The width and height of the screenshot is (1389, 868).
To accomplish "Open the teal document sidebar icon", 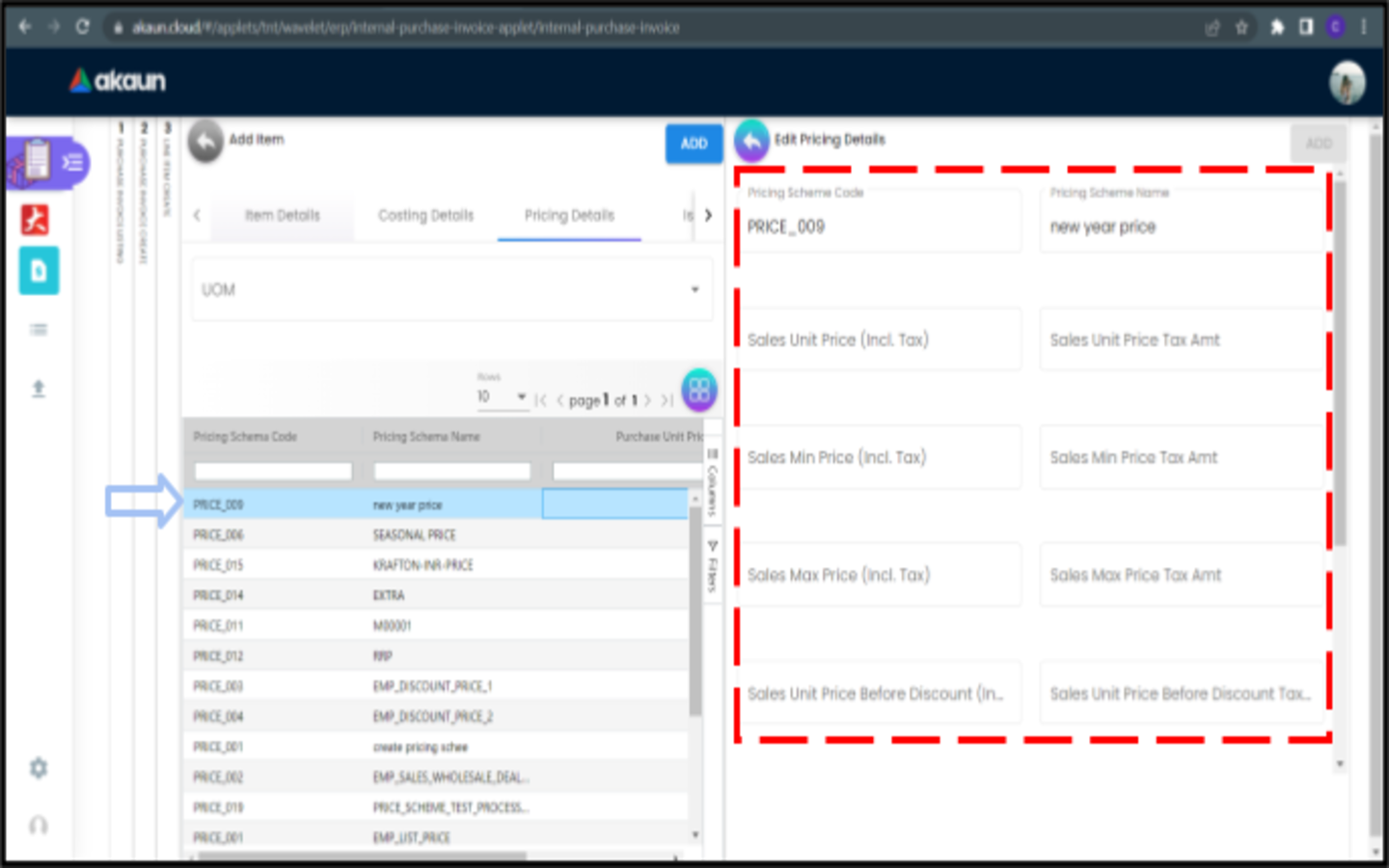I will 39,271.
